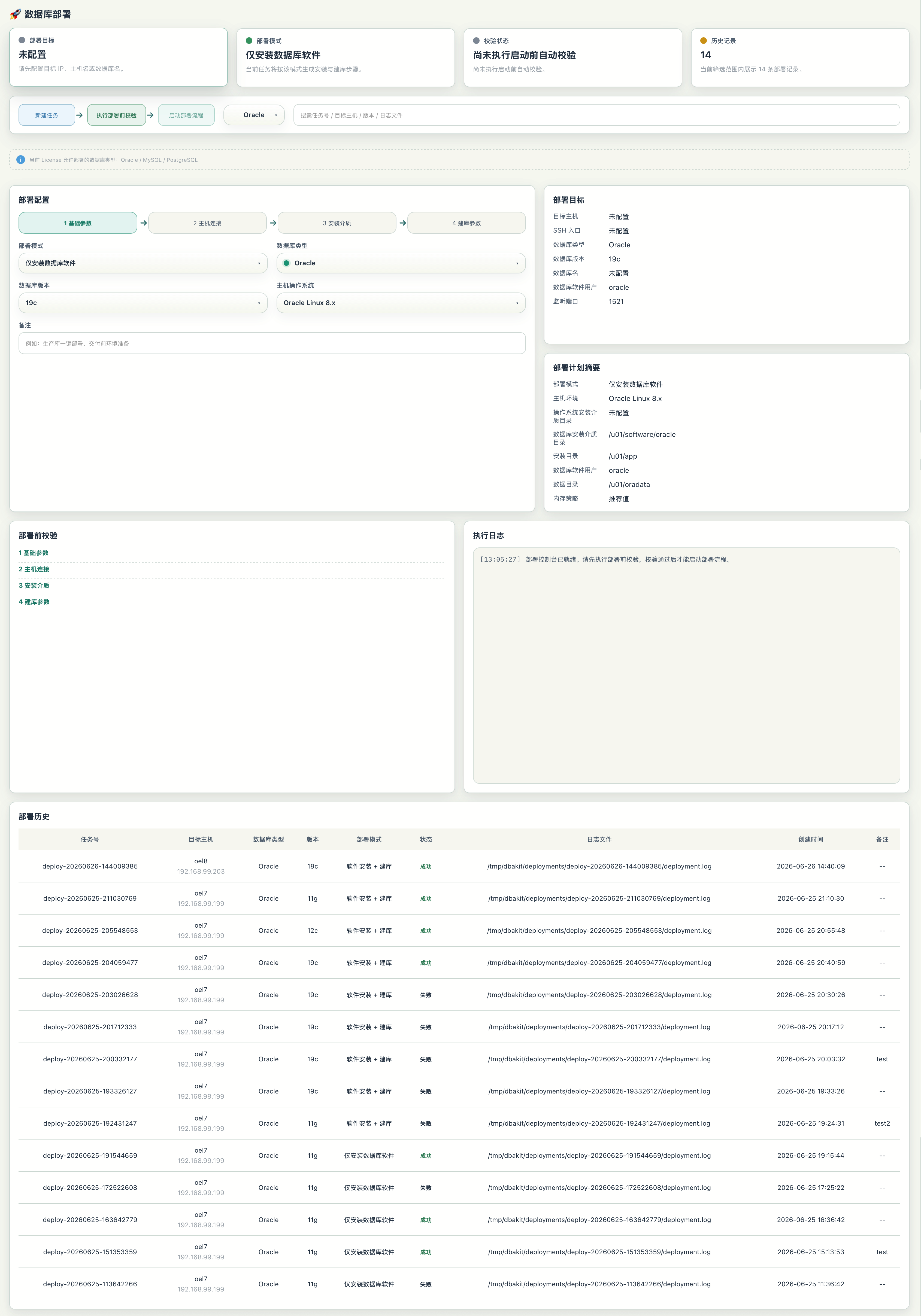Click the 启动部署流程 button
The image size is (921, 1316).
click(186, 115)
